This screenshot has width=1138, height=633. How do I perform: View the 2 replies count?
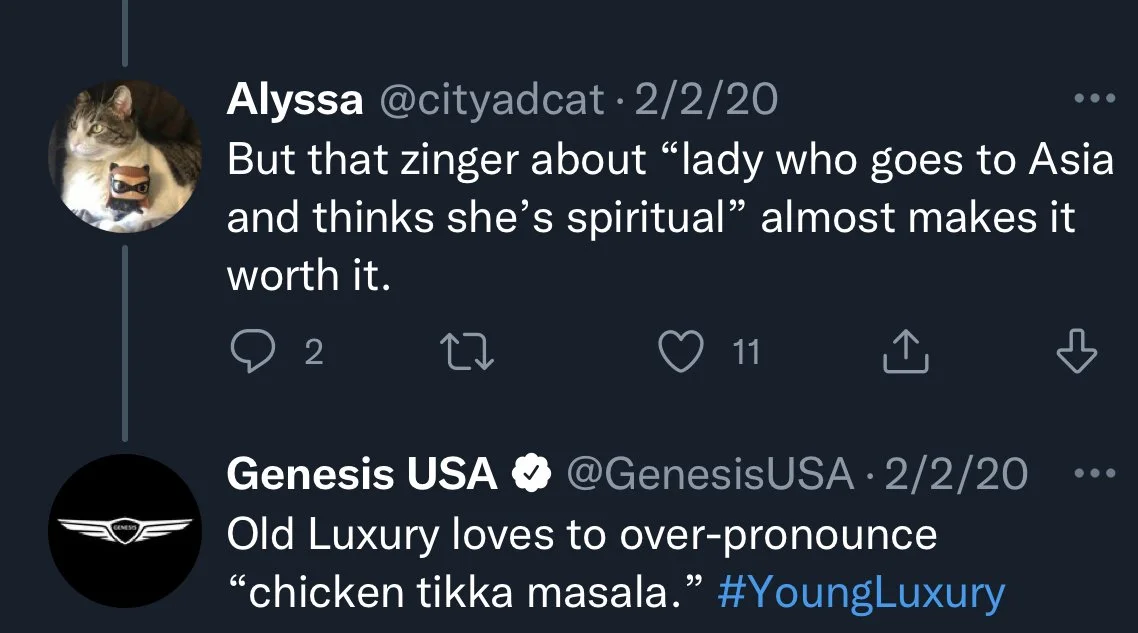pos(313,352)
